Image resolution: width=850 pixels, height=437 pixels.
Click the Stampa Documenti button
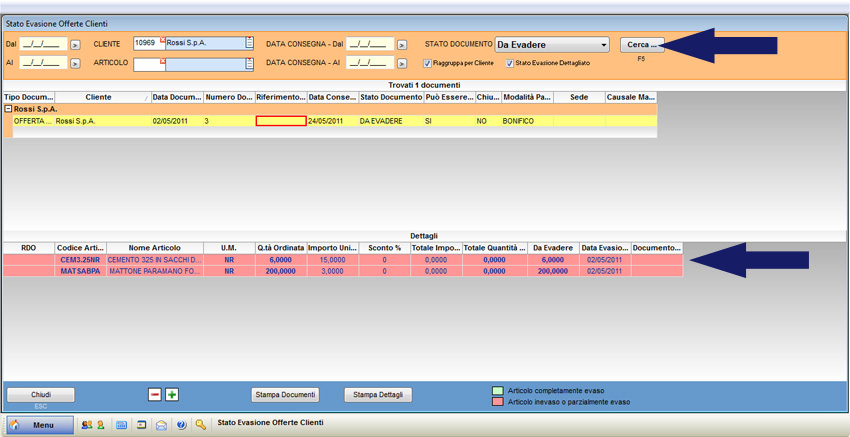tap(286, 395)
